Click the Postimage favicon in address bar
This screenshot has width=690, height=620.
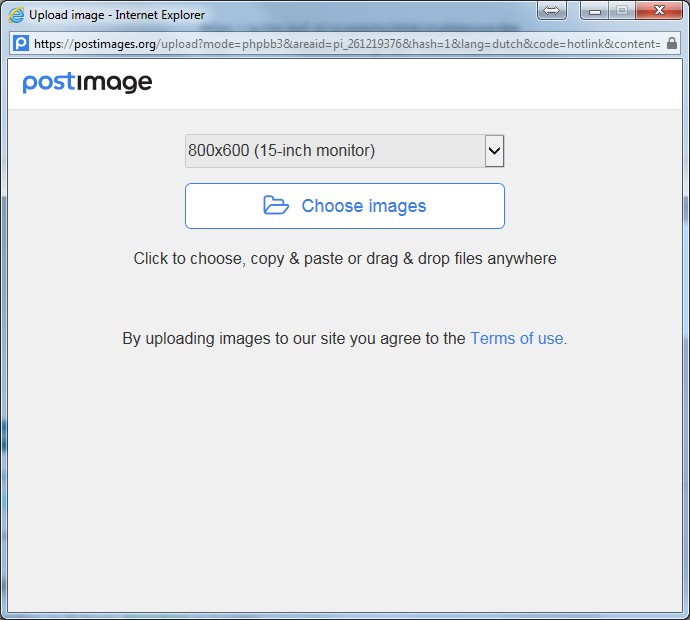[x=21, y=43]
